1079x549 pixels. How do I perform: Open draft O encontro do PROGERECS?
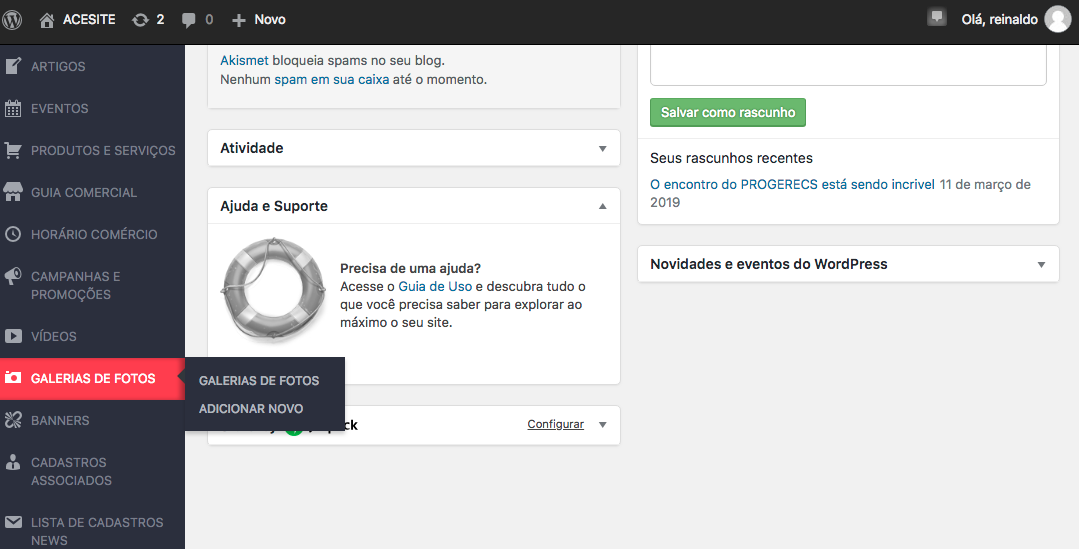click(792, 184)
